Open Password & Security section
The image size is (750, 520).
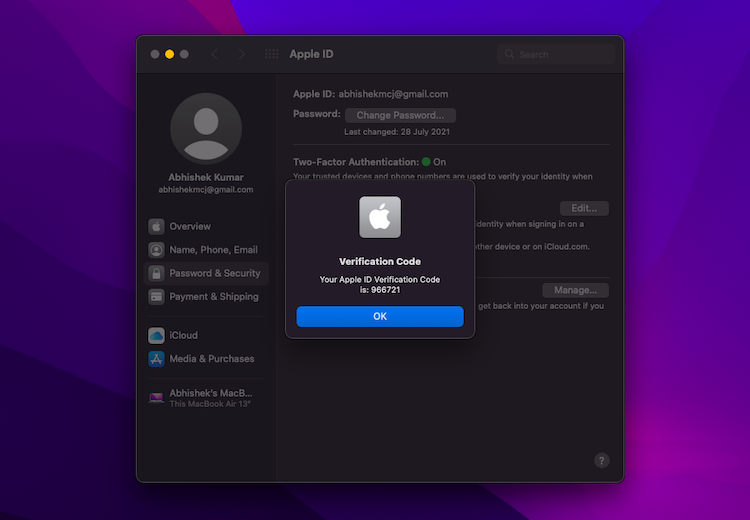206,273
